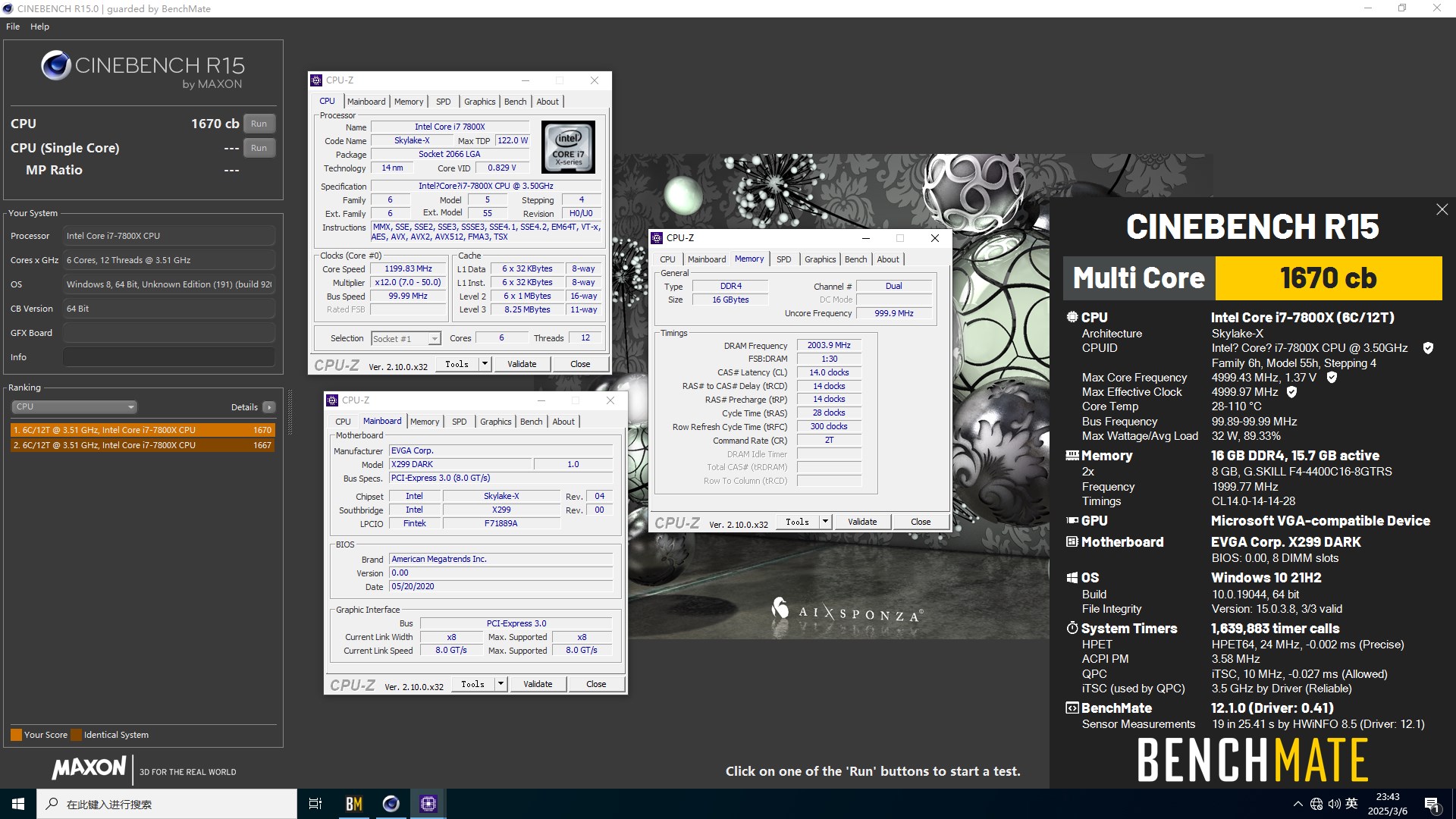The width and height of the screenshot is (1456, 819).
Task: Run the multi-core CPU test
Action: [x=259, y=124]
